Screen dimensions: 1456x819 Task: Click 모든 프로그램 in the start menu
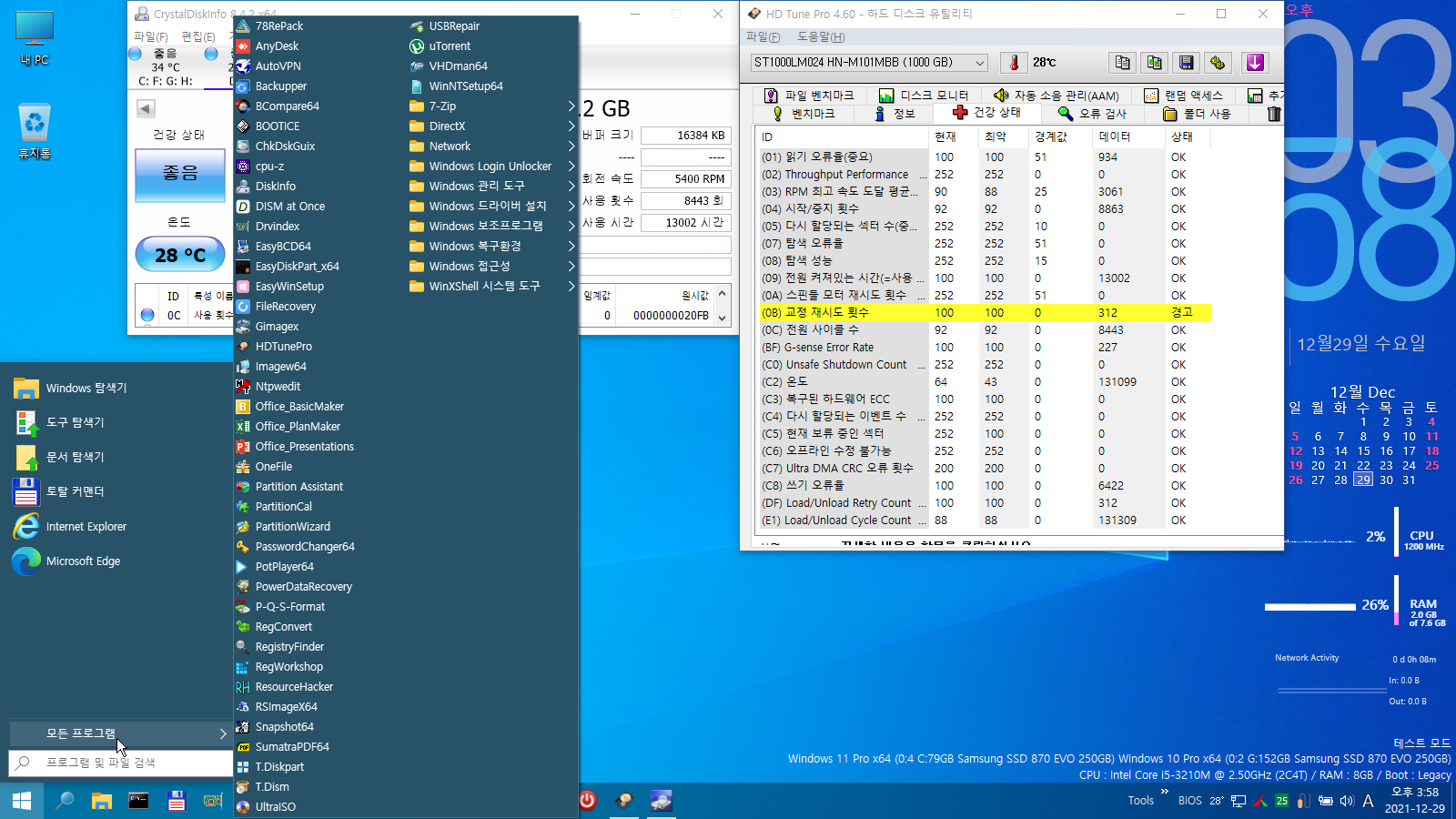(120, 733)
